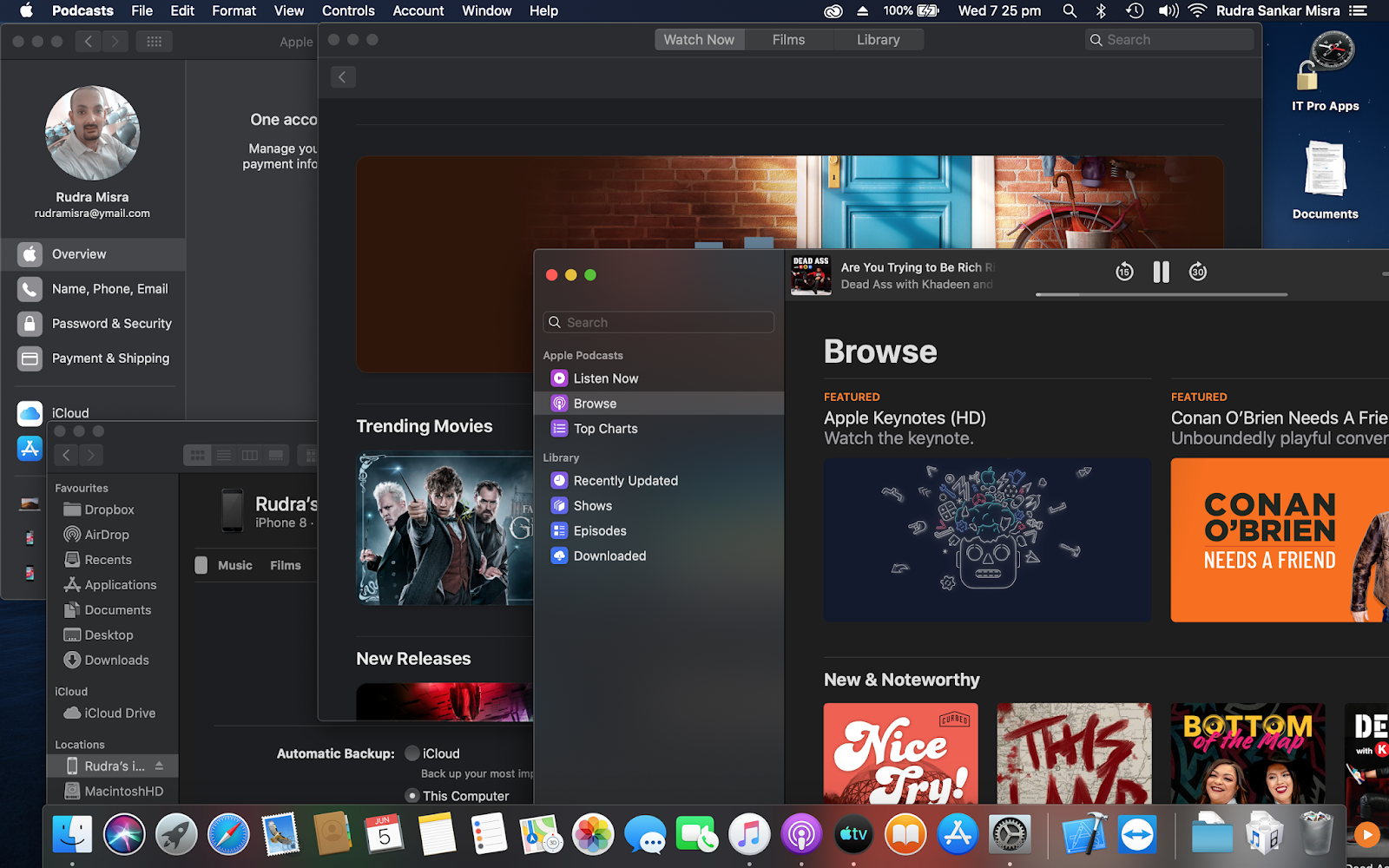Open Payment & Shipping settings
Screen dimensions: 1389x868
coord(93,358)
